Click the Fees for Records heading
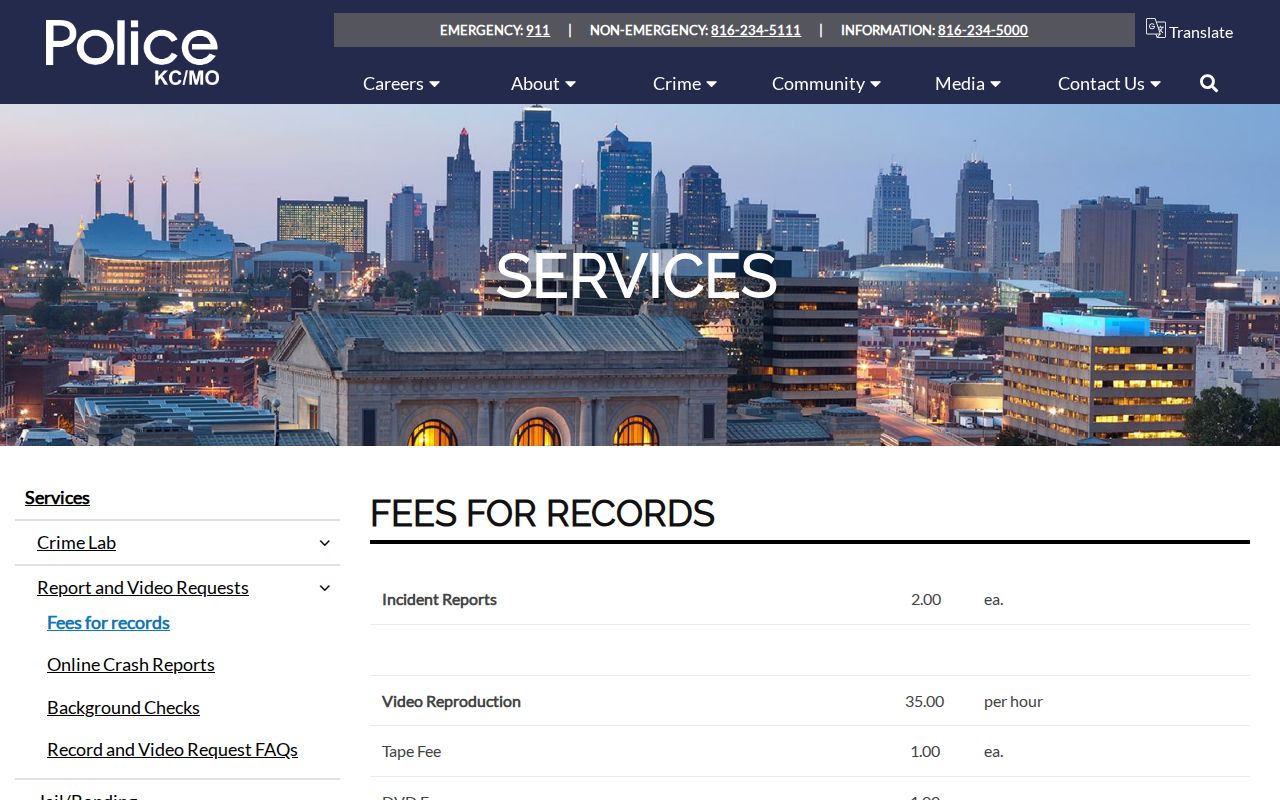This screenshot has height=800, width=1280. (x=542, y=514)
